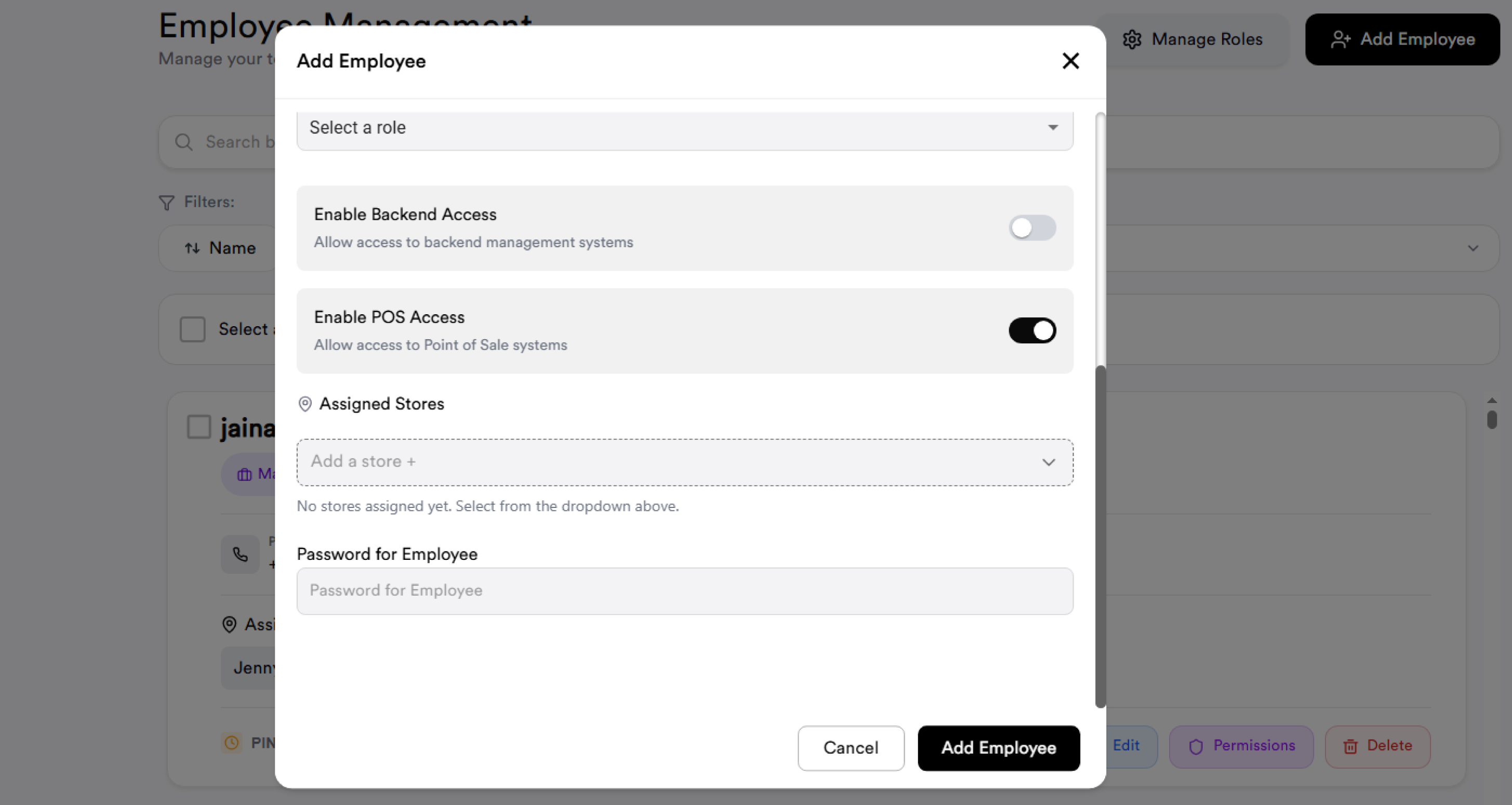Turn off Enable POS Access switch
The image size is (1512, 805).
1032,330
